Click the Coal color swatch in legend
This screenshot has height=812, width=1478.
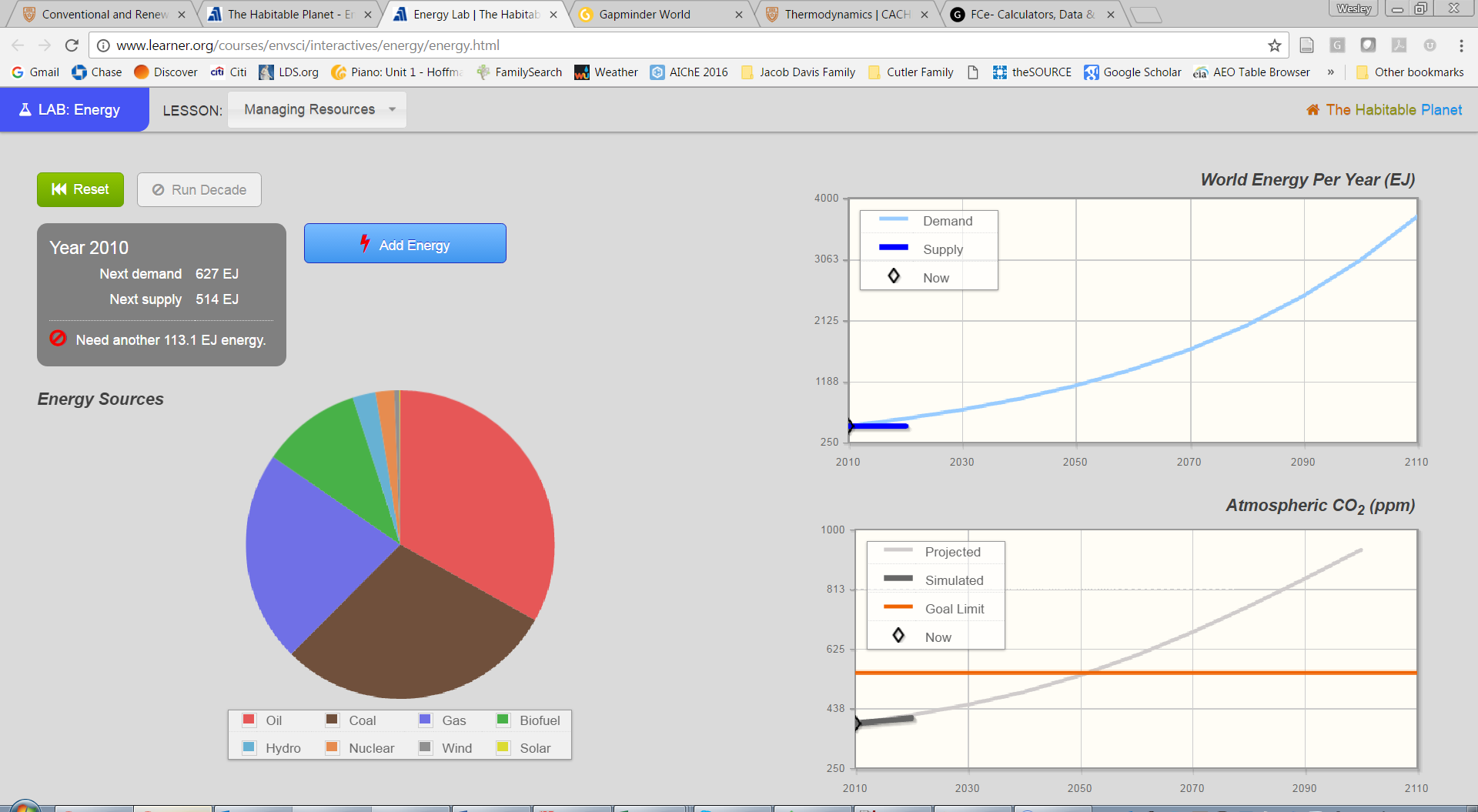pos(333,720)
